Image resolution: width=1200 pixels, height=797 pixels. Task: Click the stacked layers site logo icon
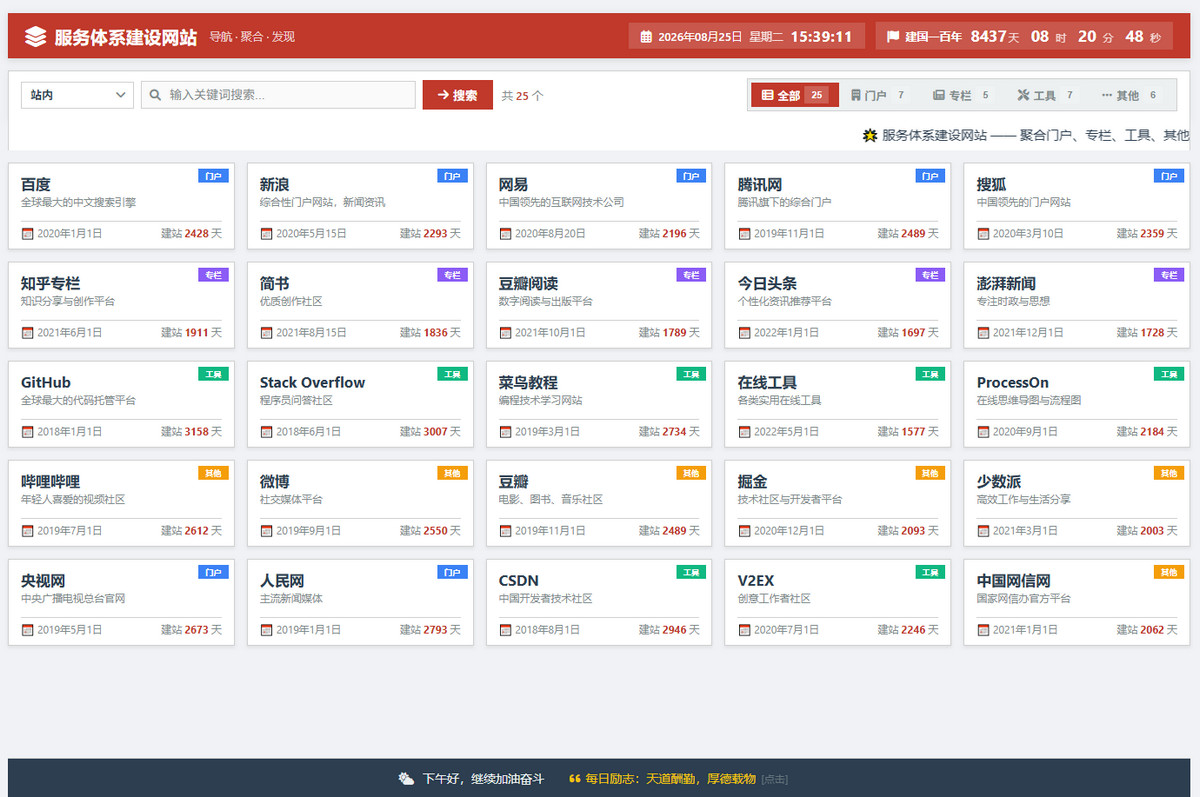click(36, 37)
